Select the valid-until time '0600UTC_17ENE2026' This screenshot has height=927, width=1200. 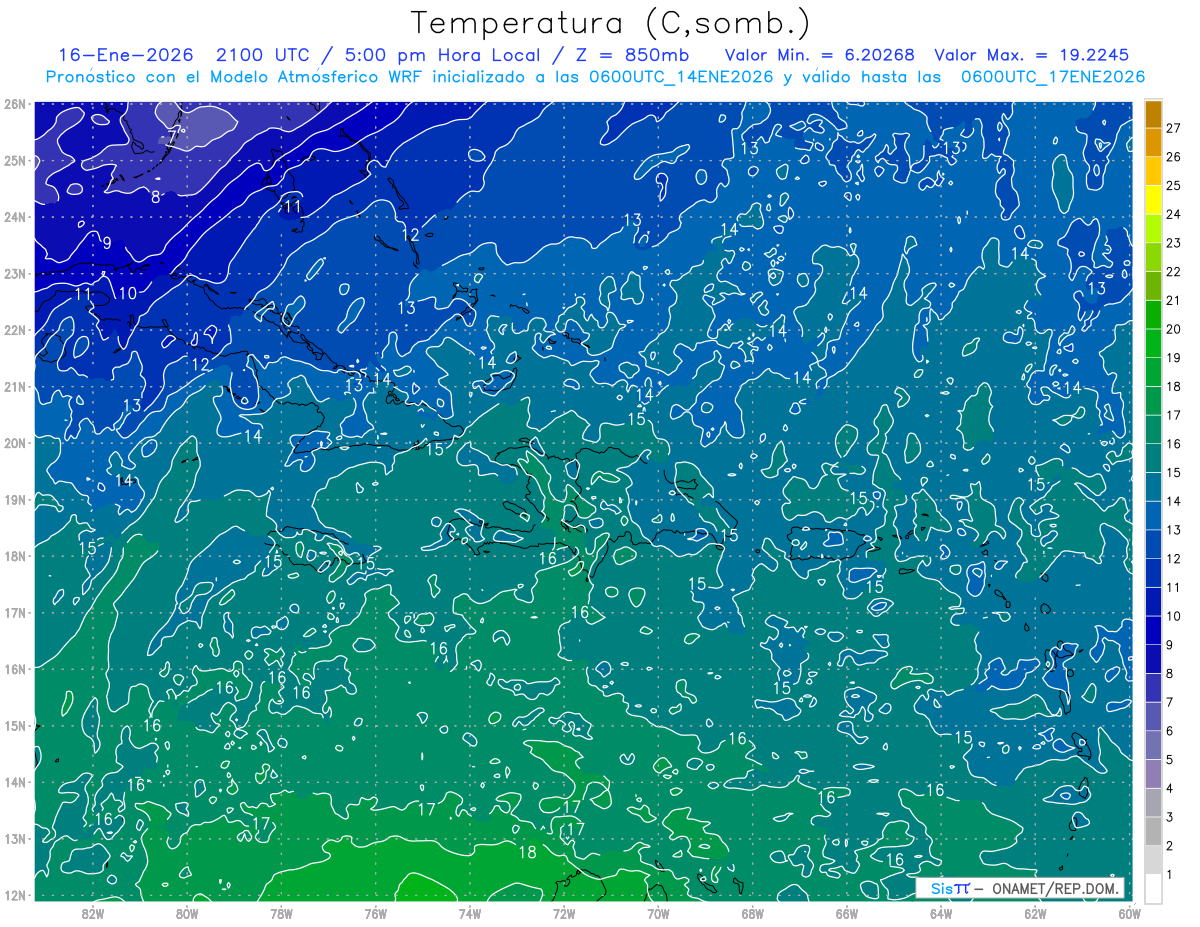(x=1052, y=77)
